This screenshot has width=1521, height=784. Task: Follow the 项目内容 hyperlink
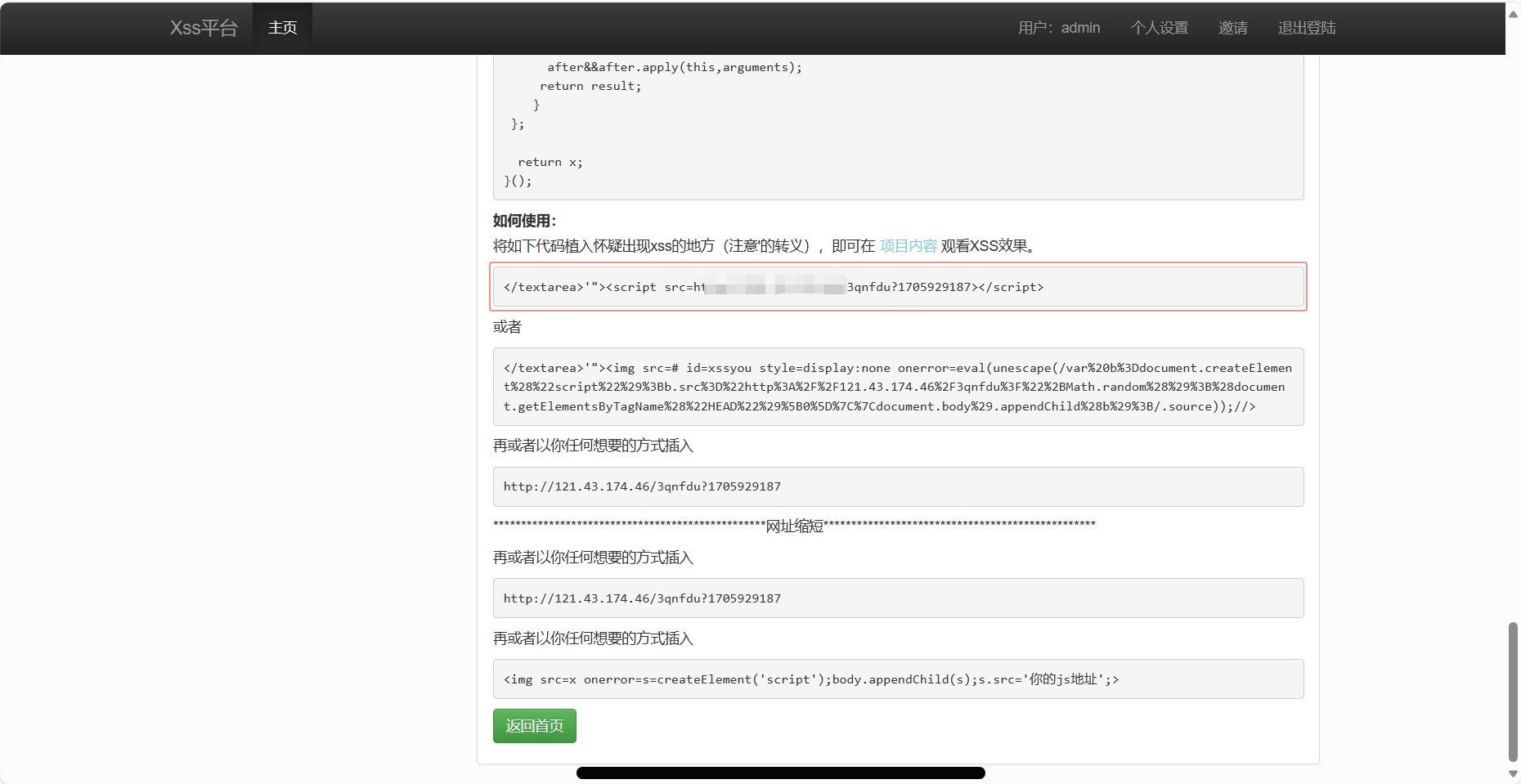click(909, 246)
